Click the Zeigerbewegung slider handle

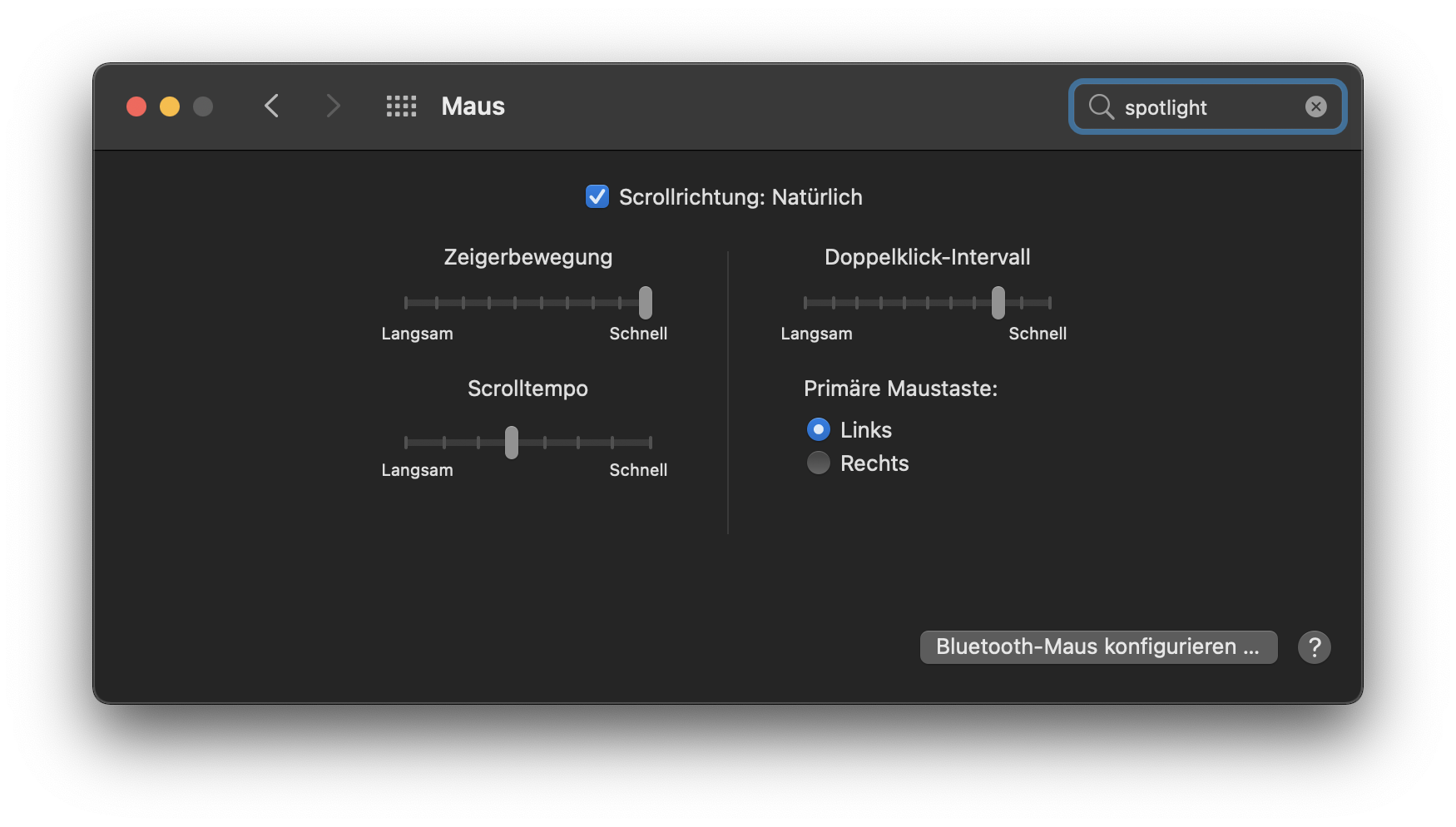pyautogui.click(x=646, y=303)
